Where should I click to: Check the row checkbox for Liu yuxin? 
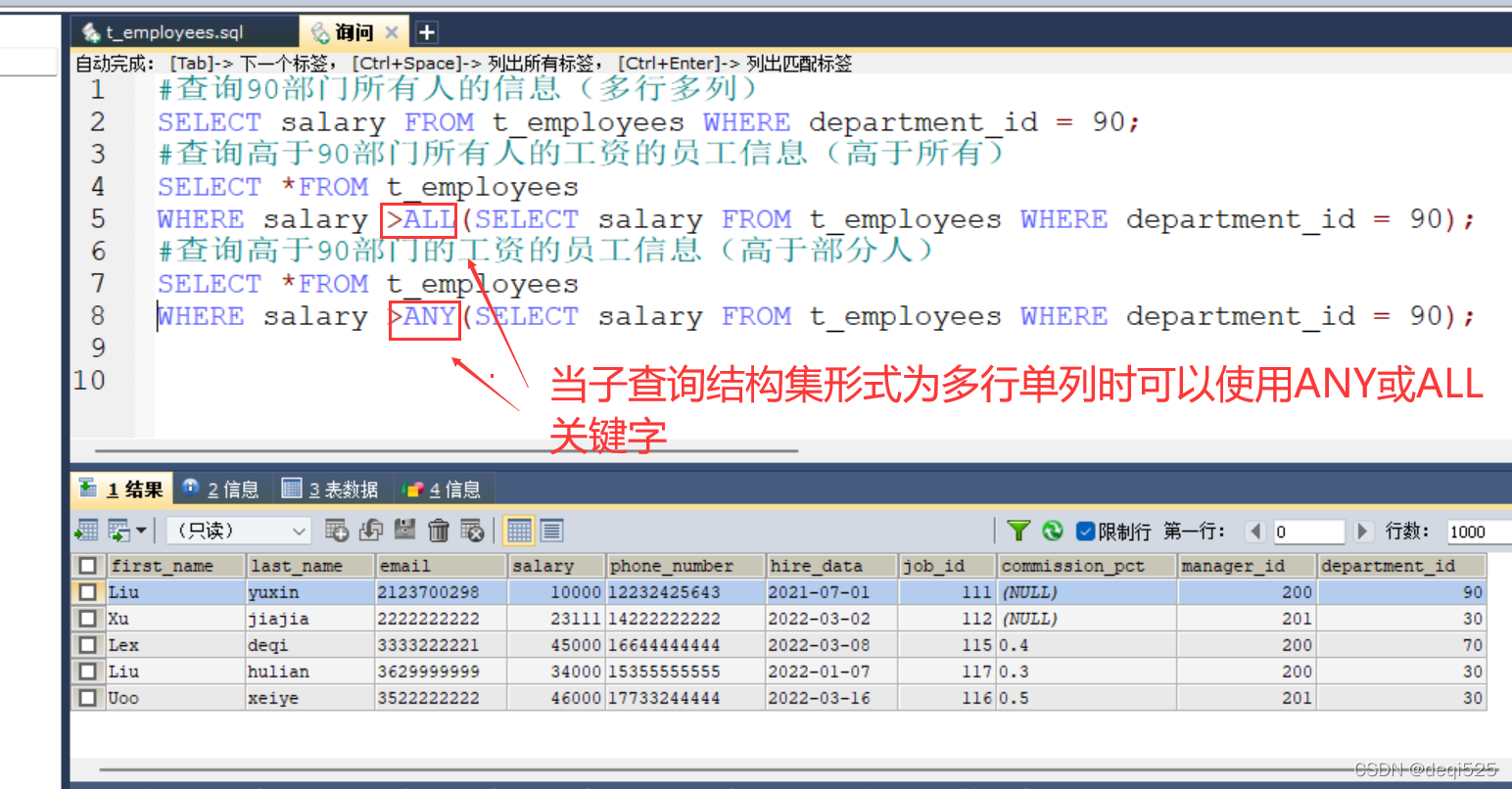(x=88, y=592)
